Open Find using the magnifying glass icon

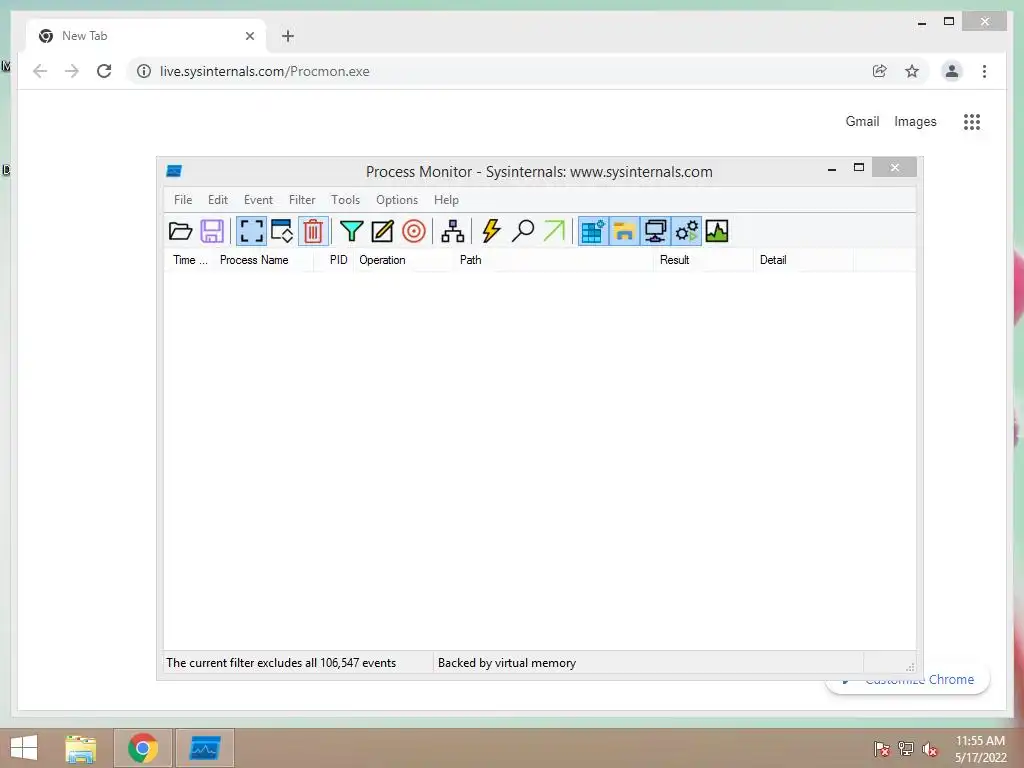pos(522,231)
